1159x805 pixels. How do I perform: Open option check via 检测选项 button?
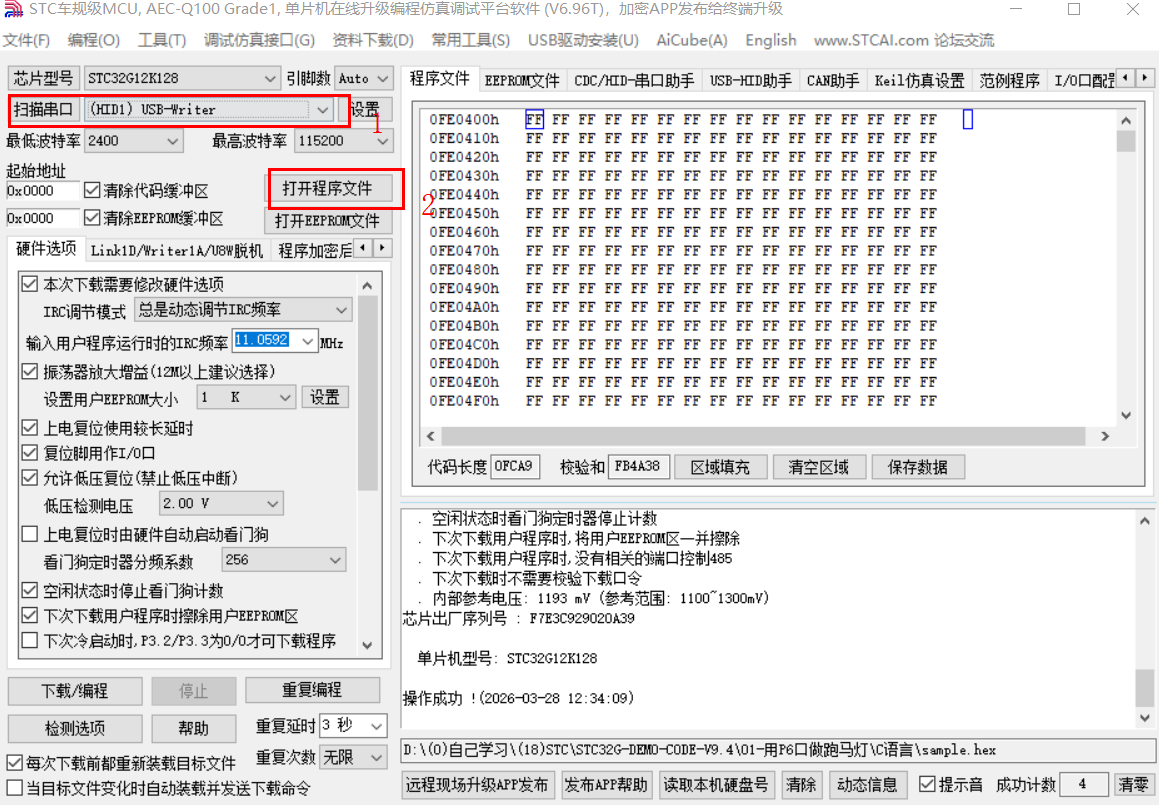pyautogui.click(x=74, y=727)
